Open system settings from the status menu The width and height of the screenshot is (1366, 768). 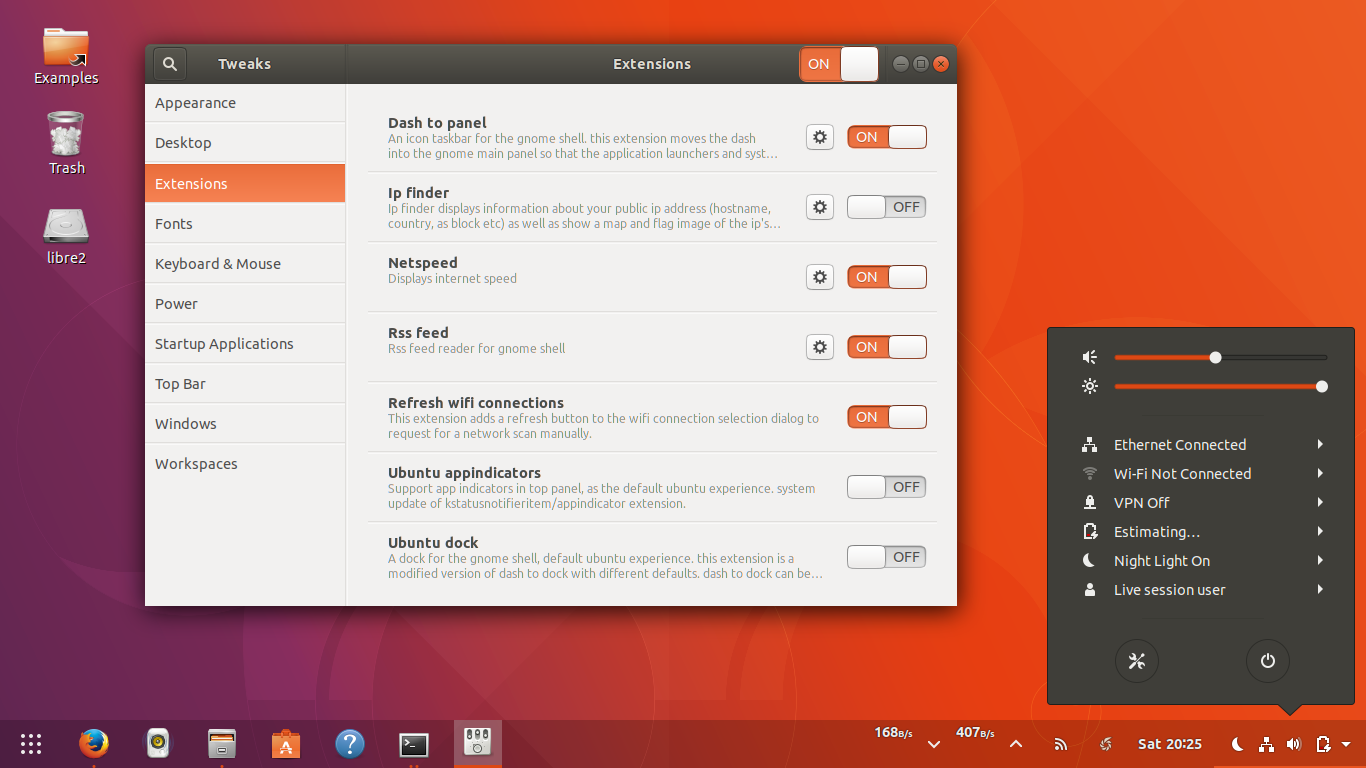(x=1137, y=661)
